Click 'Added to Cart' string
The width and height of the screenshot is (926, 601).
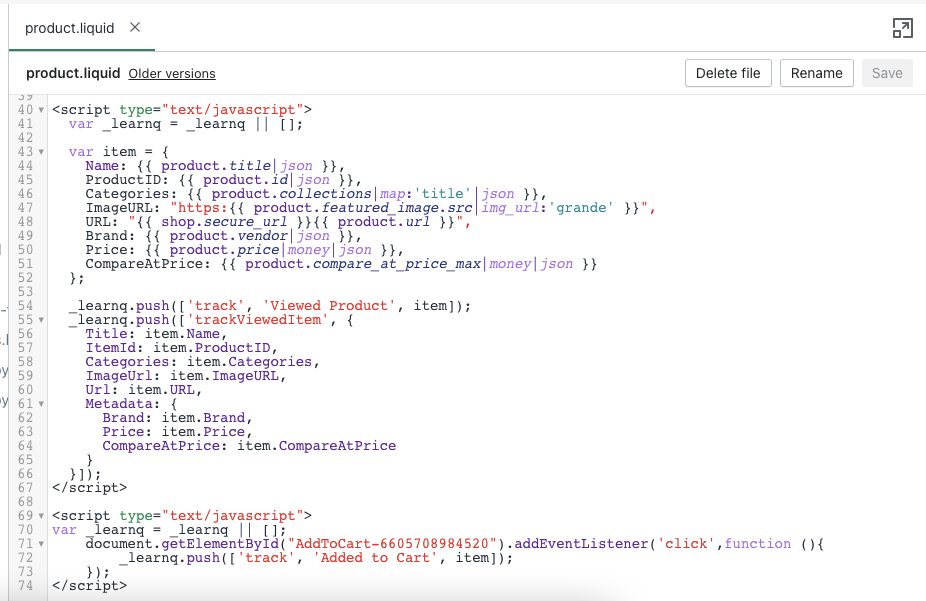375,558
